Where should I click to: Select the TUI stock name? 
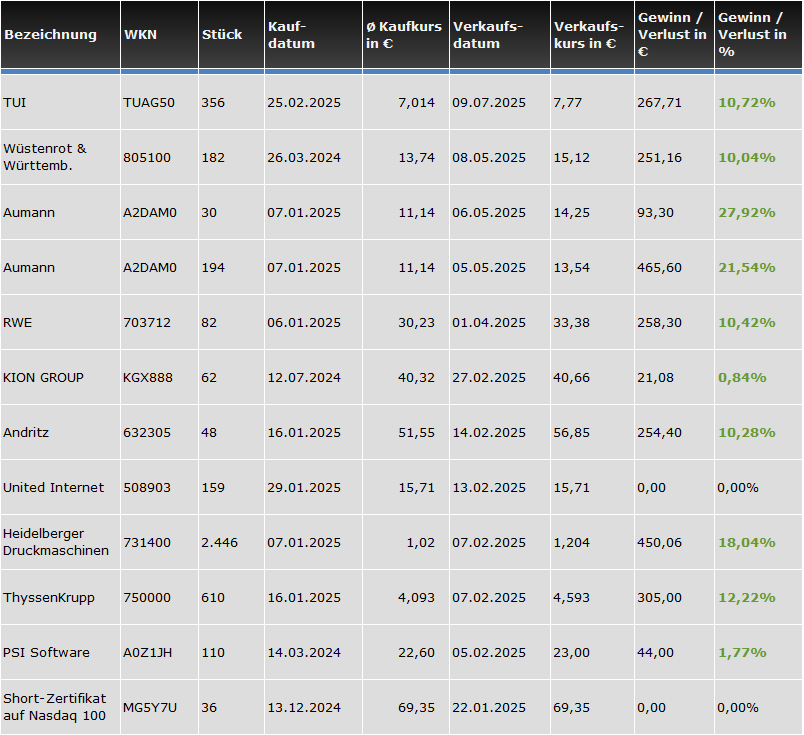click(x=15, y=102)
